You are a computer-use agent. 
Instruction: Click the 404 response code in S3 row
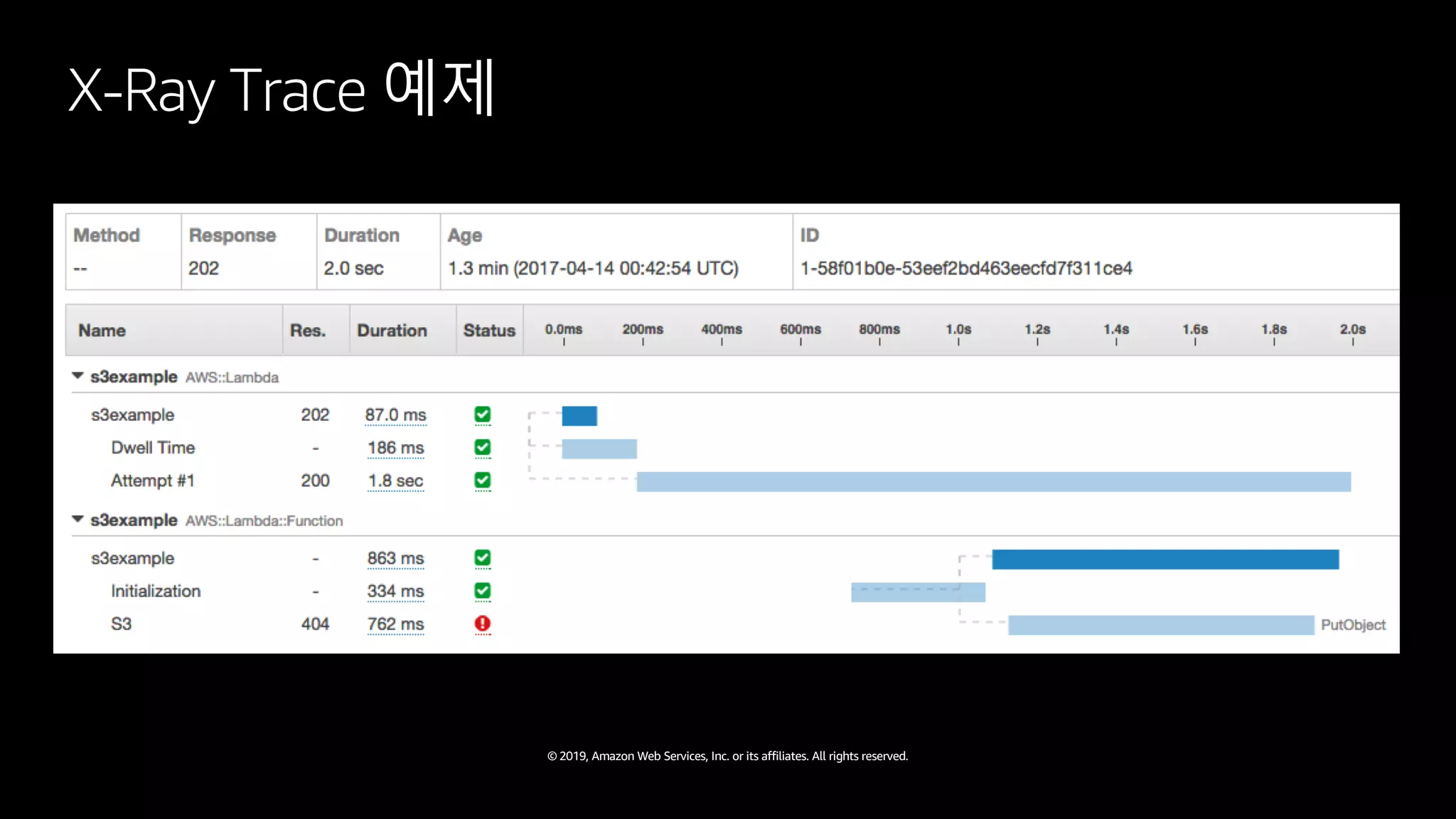coord(315,624)
